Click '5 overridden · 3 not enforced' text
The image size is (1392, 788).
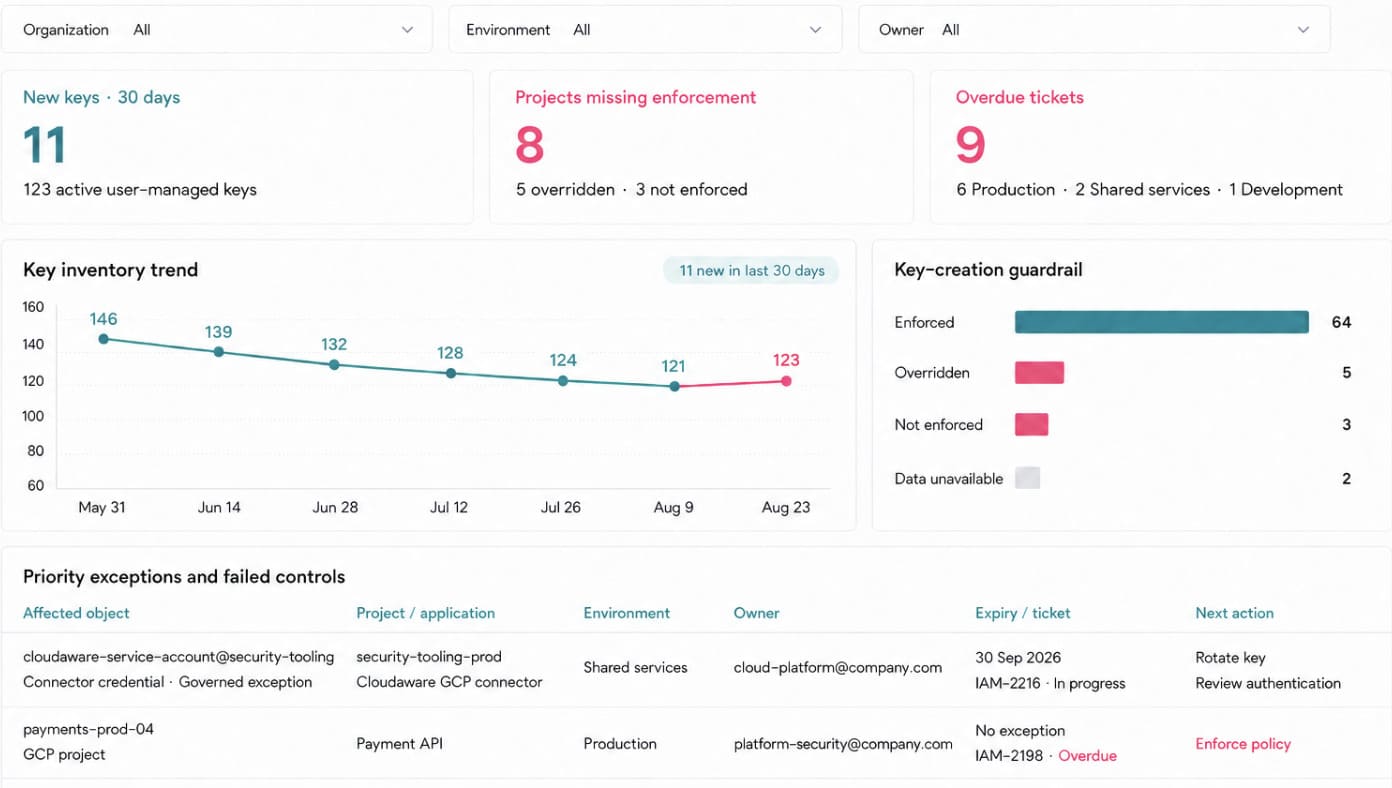(631, 189)
